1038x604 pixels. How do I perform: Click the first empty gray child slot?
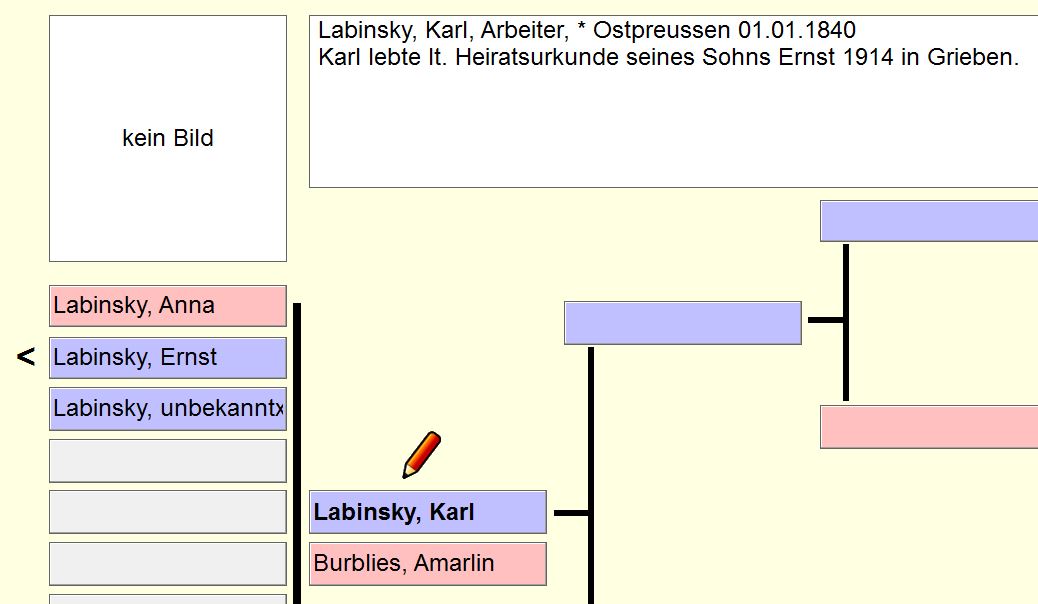[168, 460]
